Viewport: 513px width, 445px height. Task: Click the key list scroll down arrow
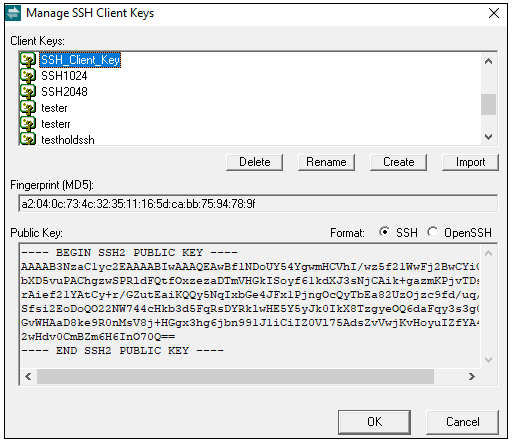pyautogui.click(x=489, y=137)
